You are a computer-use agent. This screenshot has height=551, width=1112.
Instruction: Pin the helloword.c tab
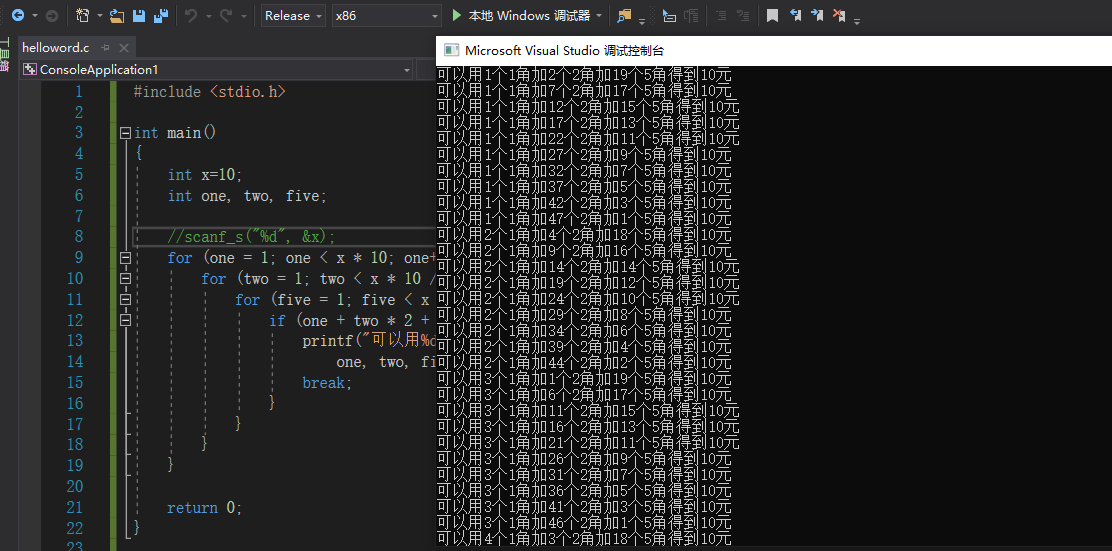click(106, 48)
